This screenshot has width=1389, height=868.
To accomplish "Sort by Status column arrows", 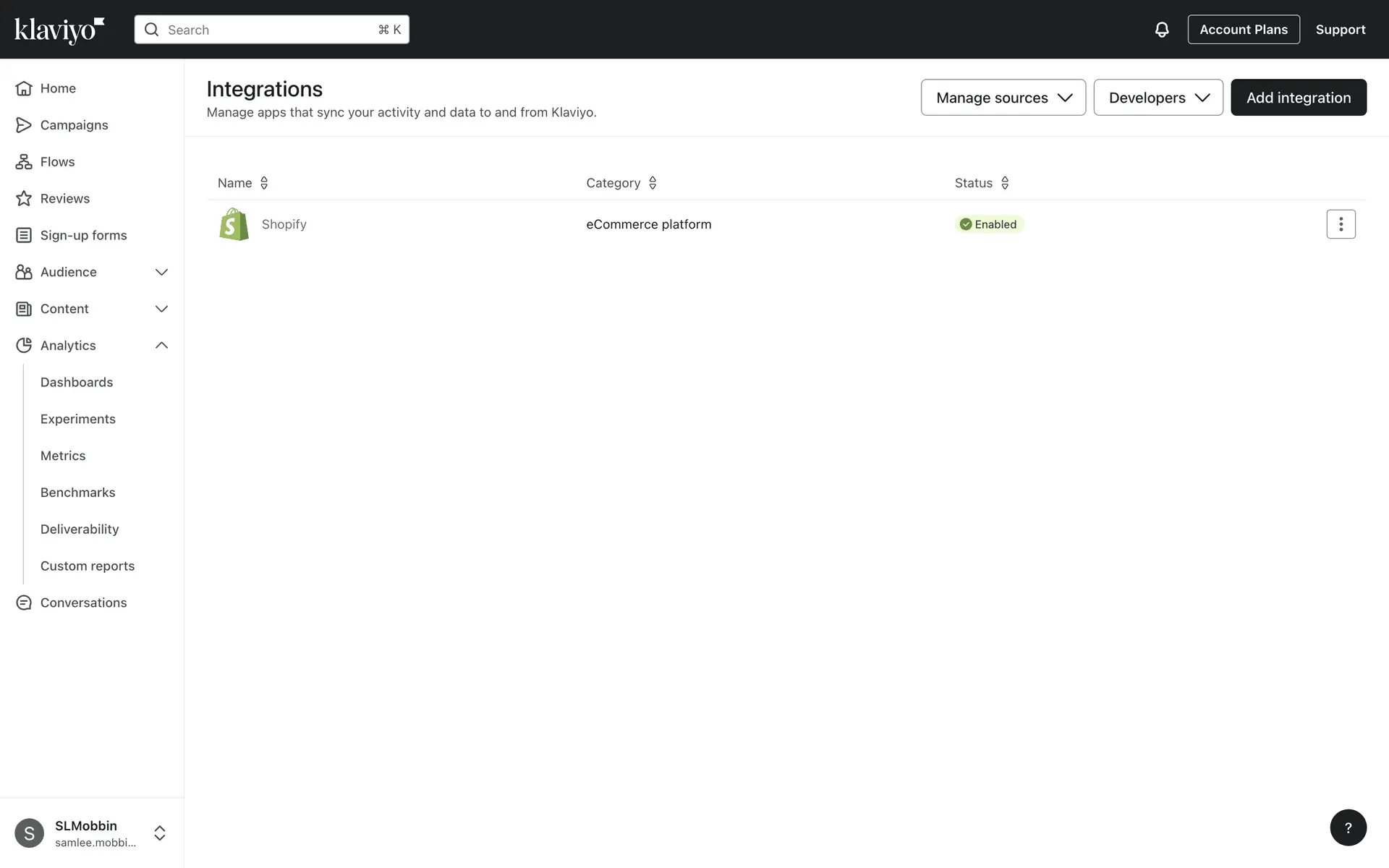I will click(1005, 183).
